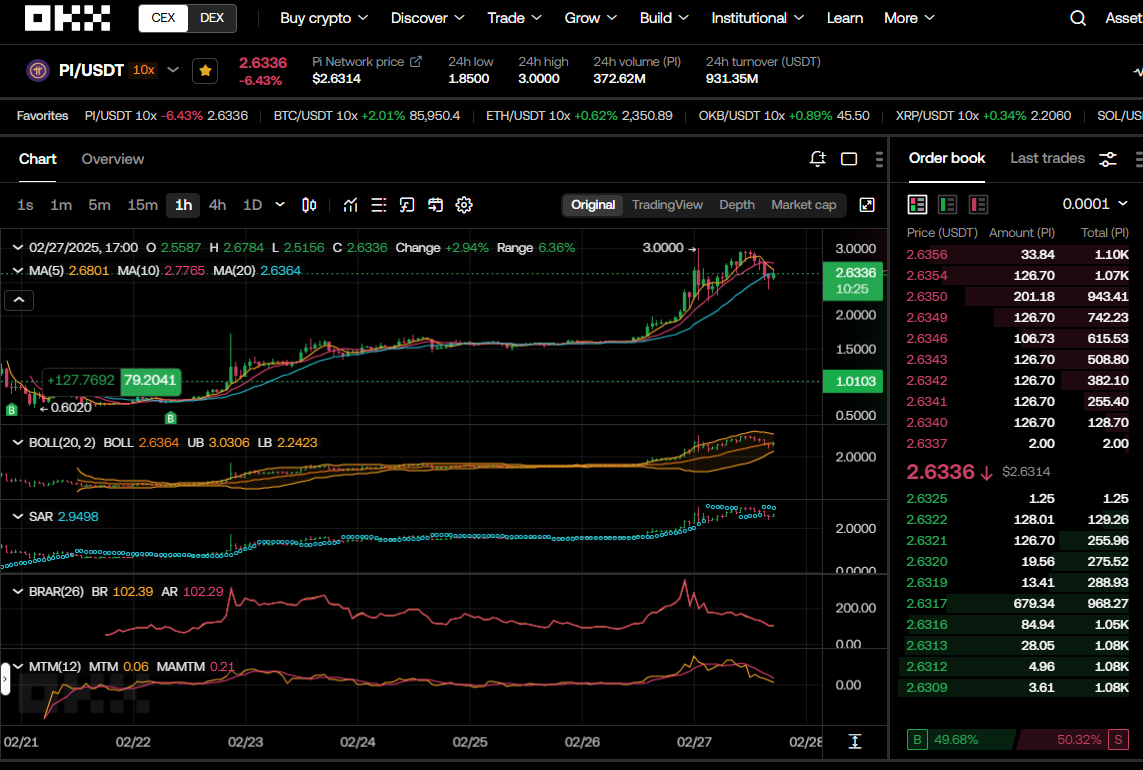
Task: Open order book settings sliders icon
Action: 1107,159
